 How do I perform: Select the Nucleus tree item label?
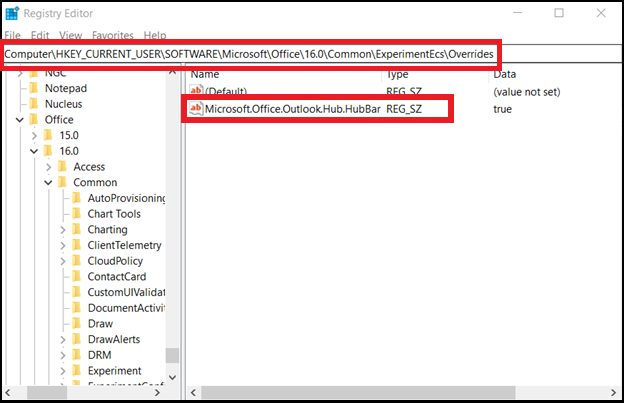63,104
